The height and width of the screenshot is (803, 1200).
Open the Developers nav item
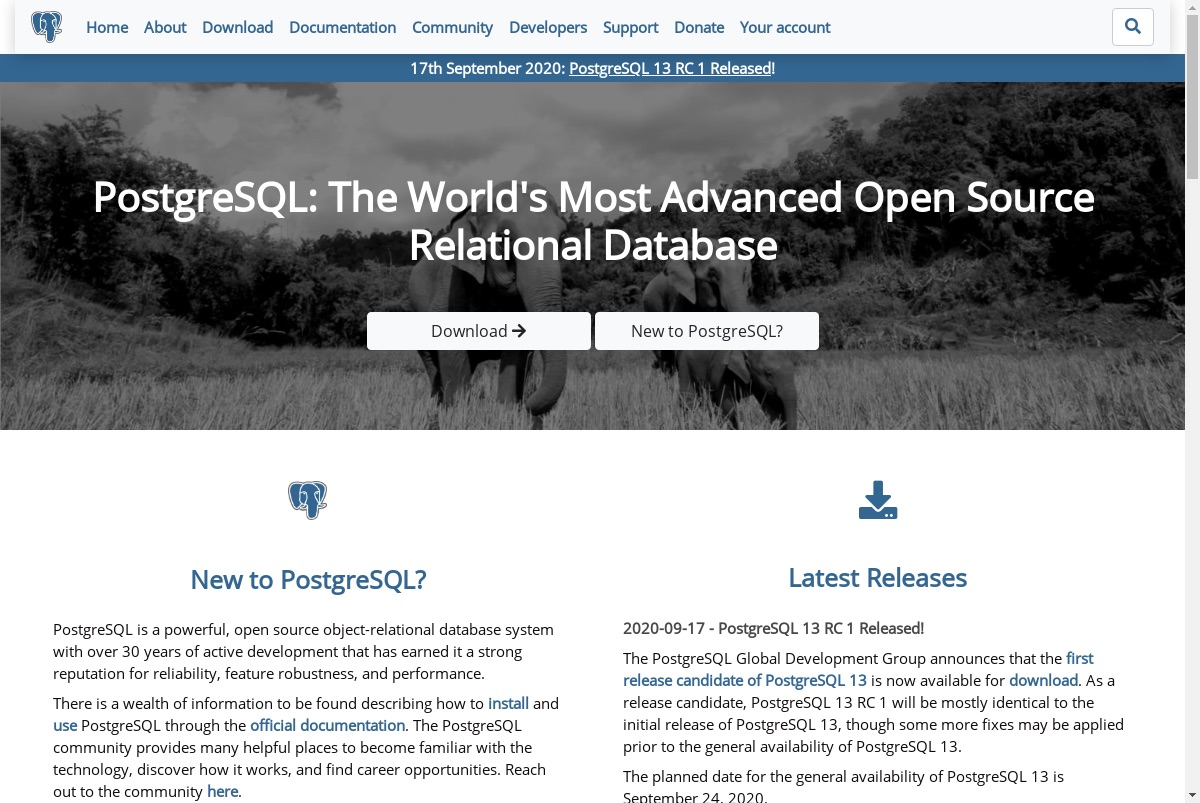[x=548, y=27]
